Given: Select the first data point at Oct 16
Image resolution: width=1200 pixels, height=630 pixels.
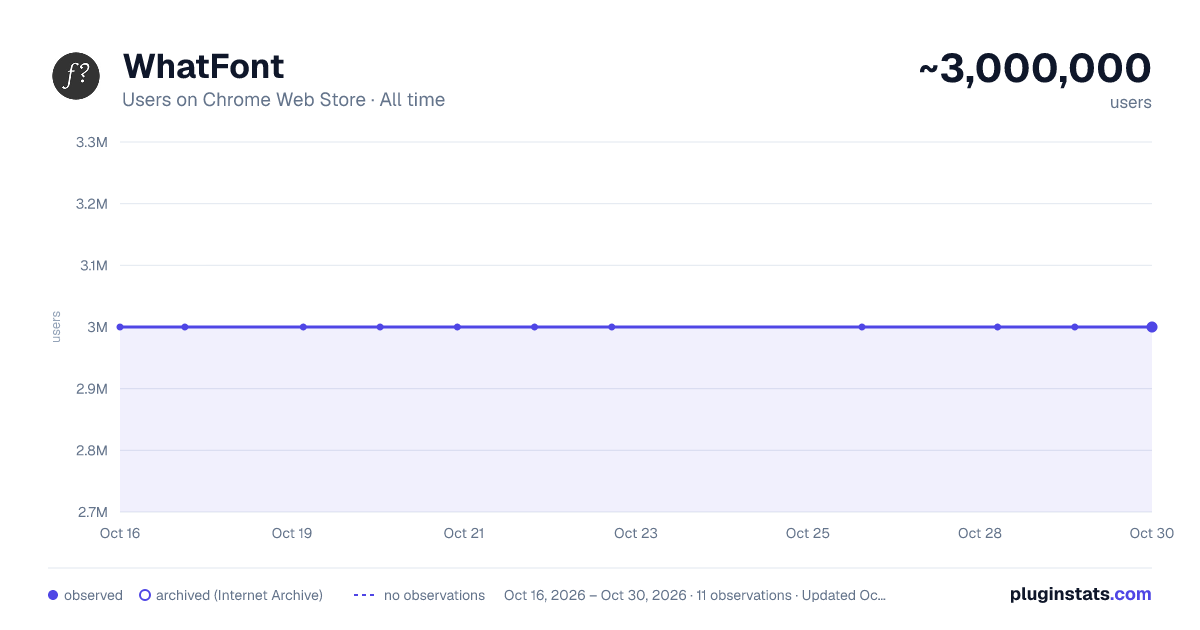Looking at the screenshot, I should (120, 327).
